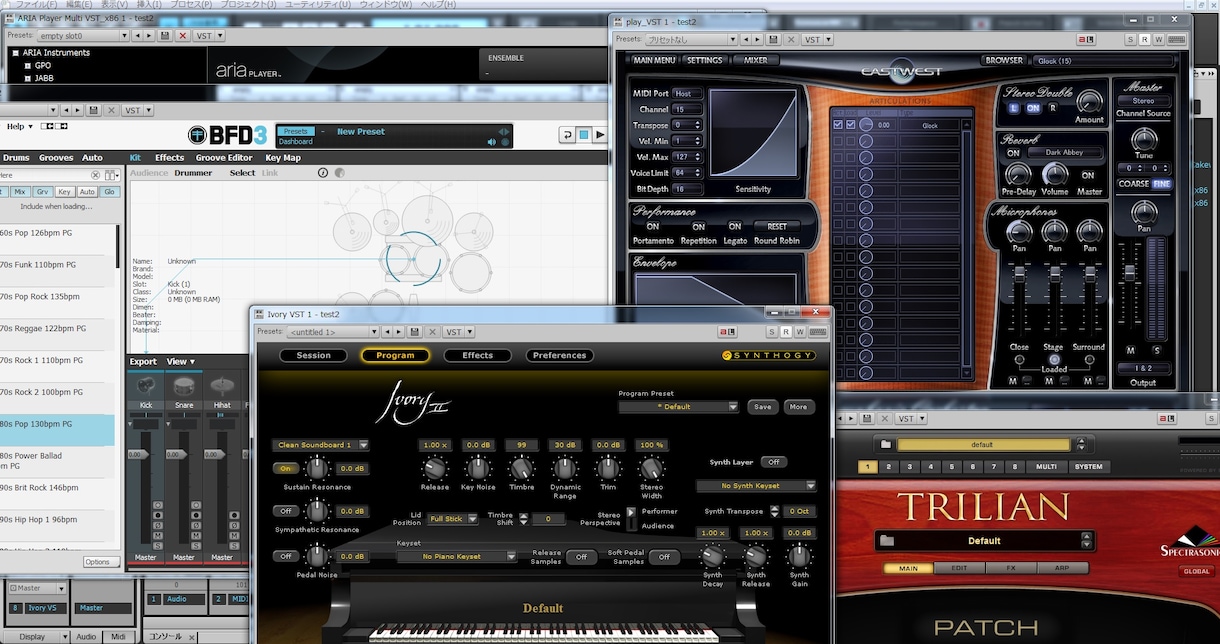1220x644 pixels.
Task: Click the Save button in Ivory Program Preset
Action: [763, 407]
